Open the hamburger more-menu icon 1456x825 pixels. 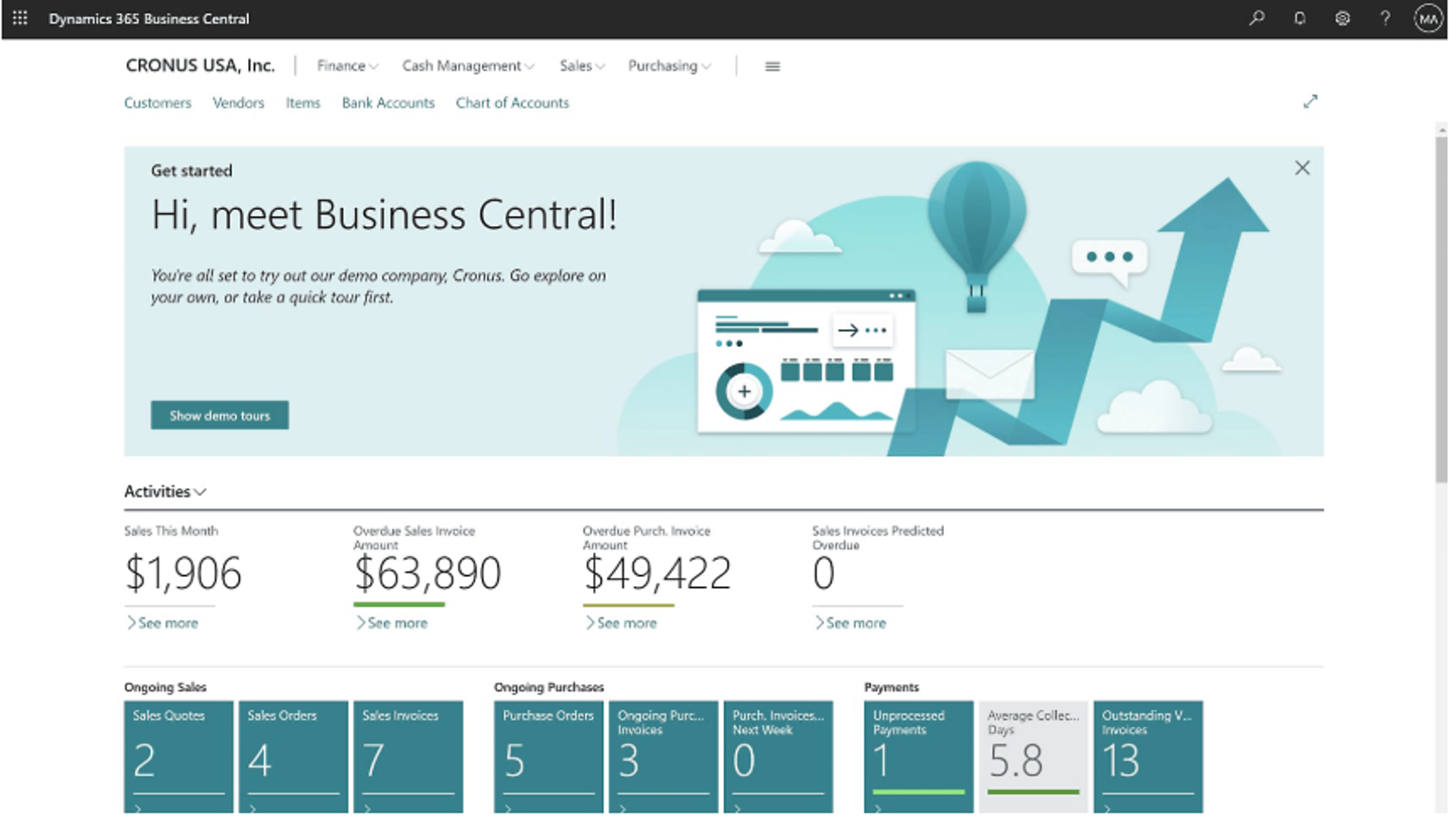(x=772, y=66)
